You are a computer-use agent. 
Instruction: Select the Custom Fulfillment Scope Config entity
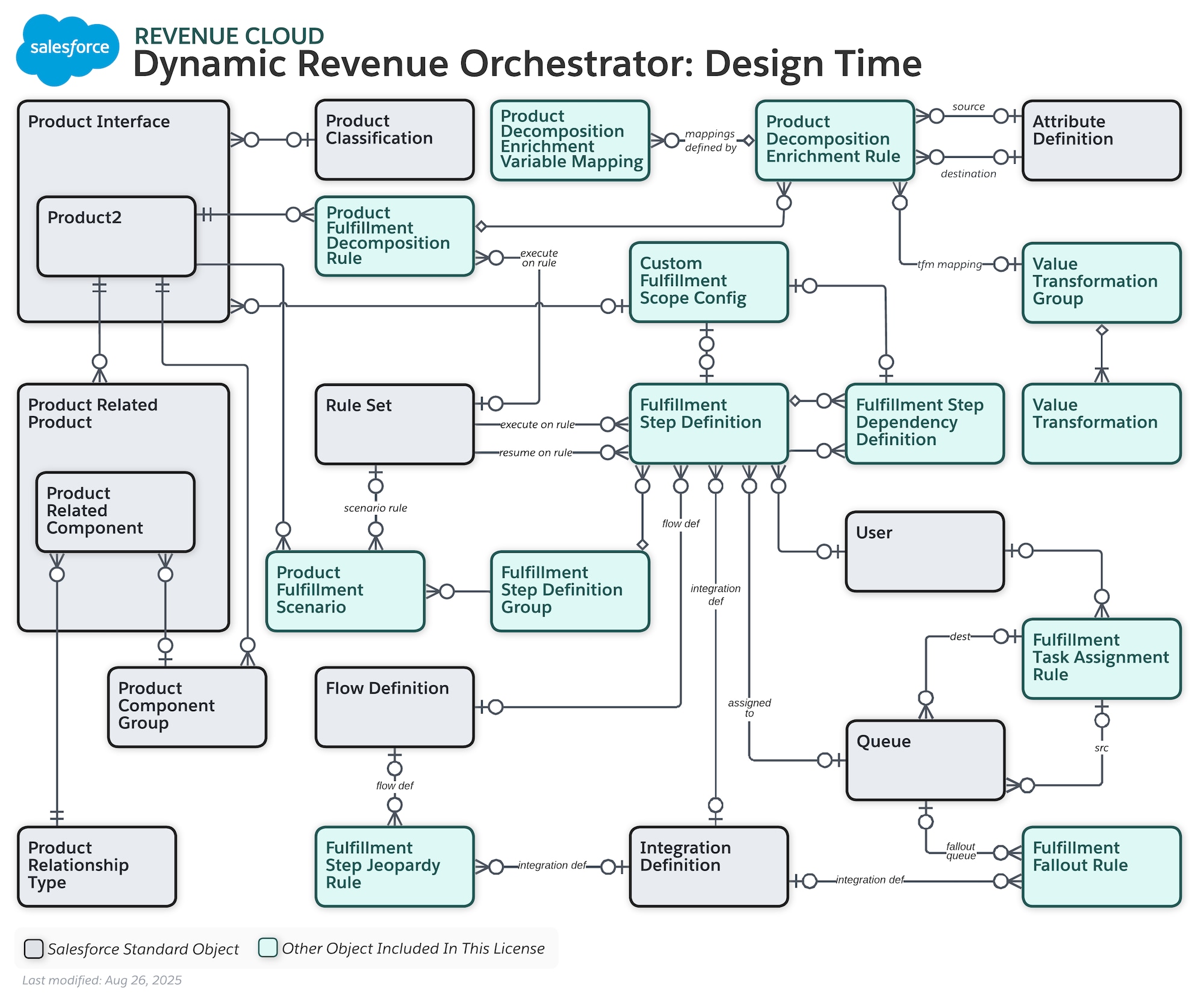click(x=709, y=282)
